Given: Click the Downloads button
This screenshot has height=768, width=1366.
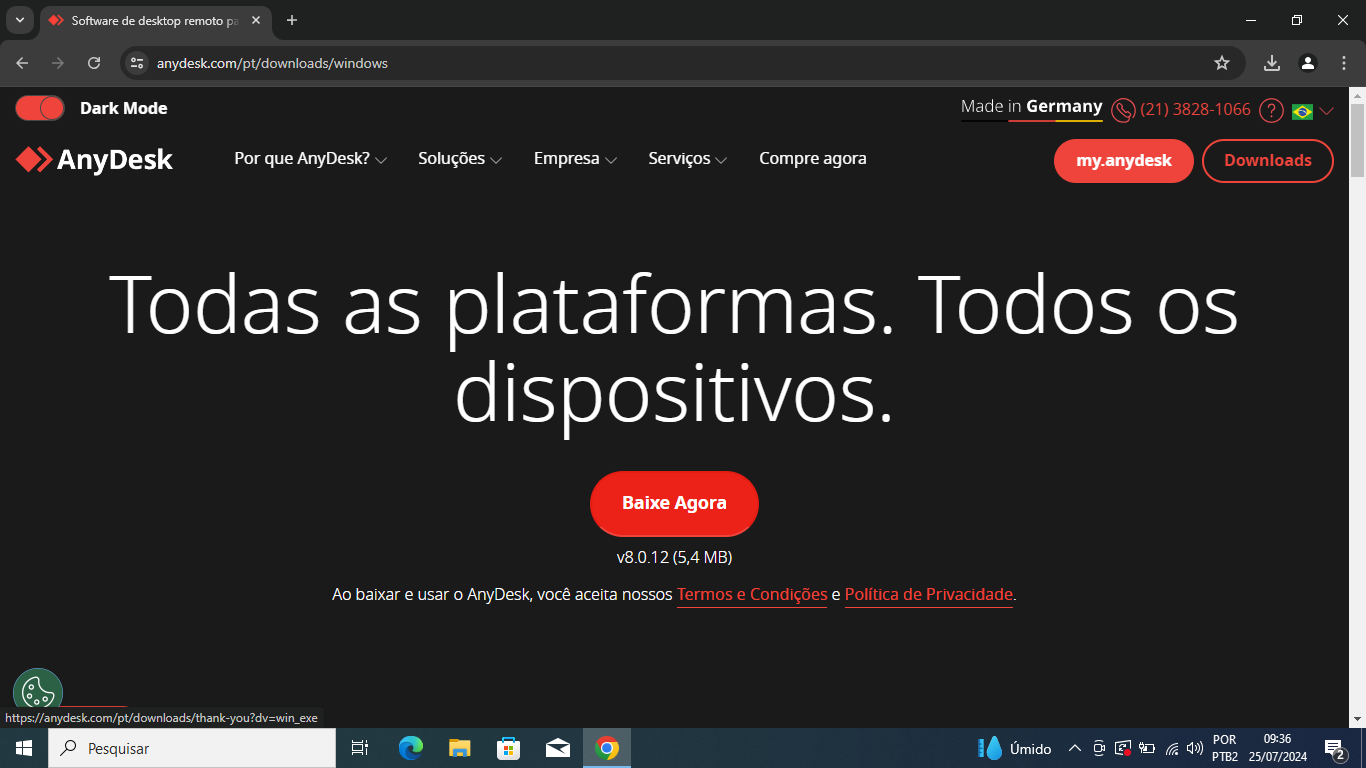Looking at the screenshot, I should click(1267, 160).
